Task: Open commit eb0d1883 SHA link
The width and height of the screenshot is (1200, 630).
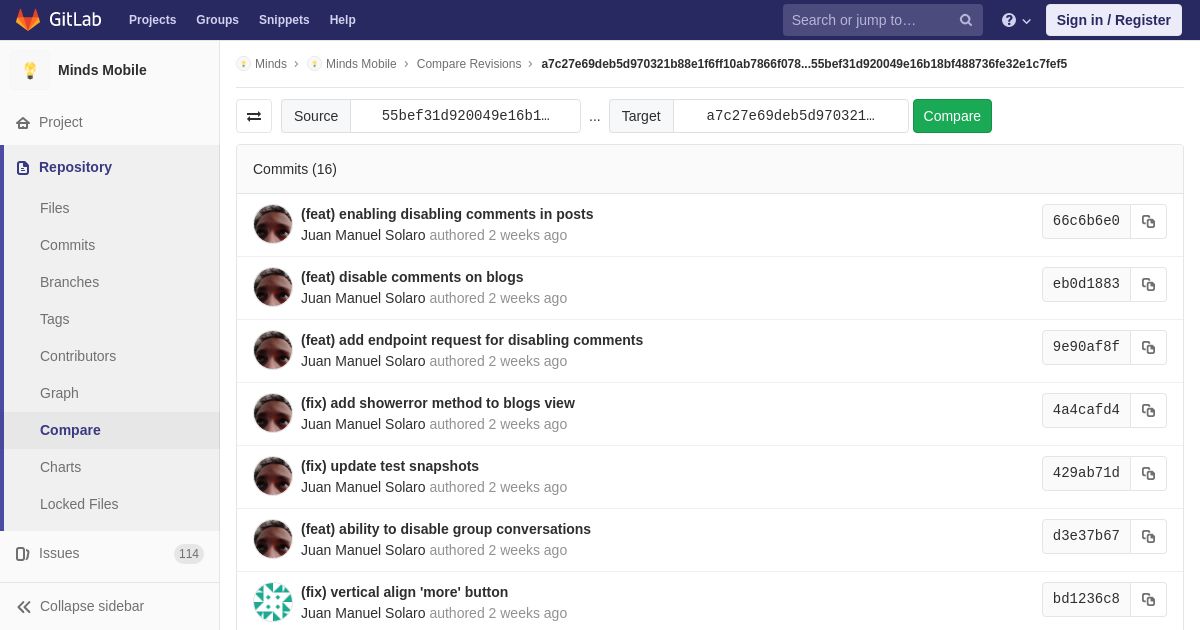Action: [x=1086, y=285]
